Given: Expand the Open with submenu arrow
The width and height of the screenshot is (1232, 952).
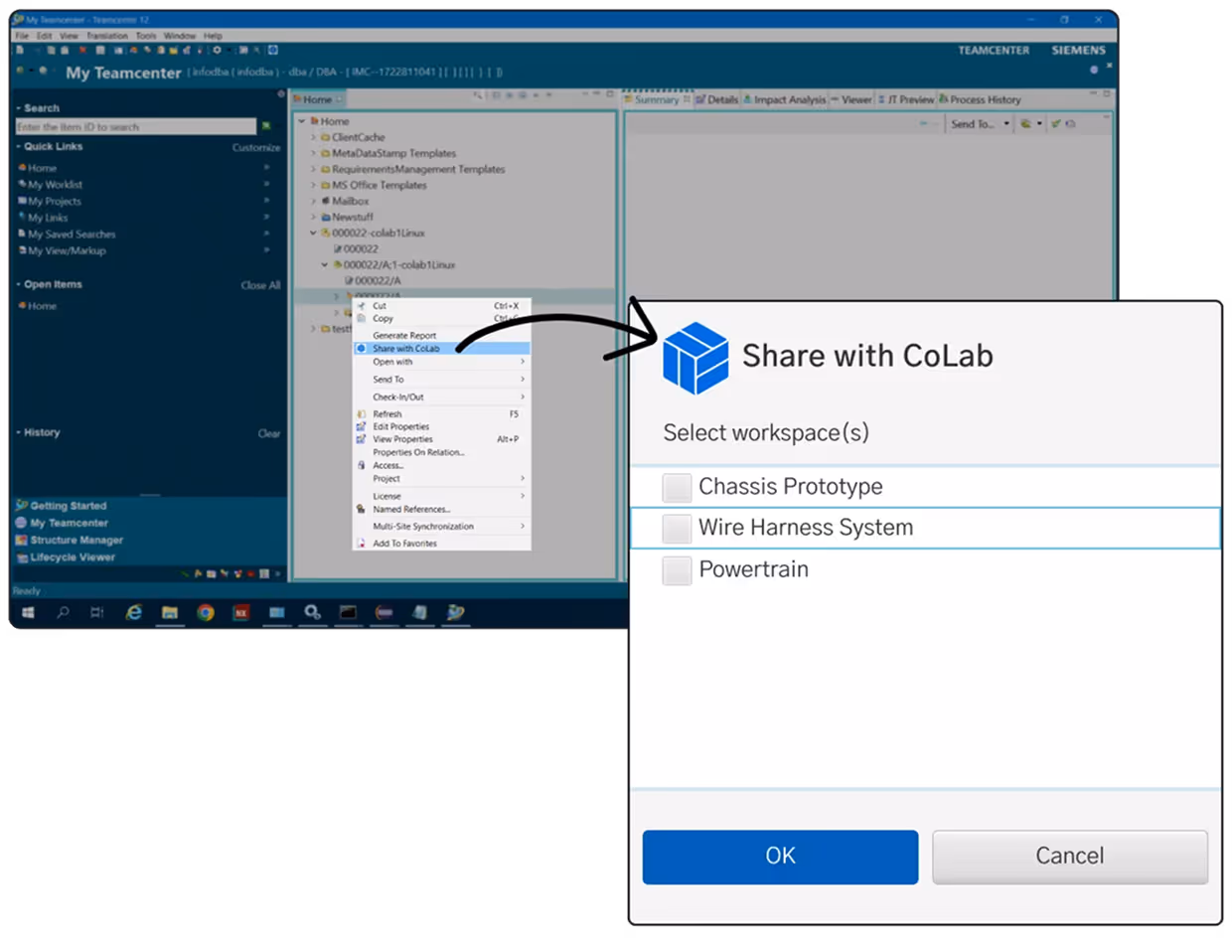Looking at the screenshot, I should pyautogui.click(x=523, y=362).
